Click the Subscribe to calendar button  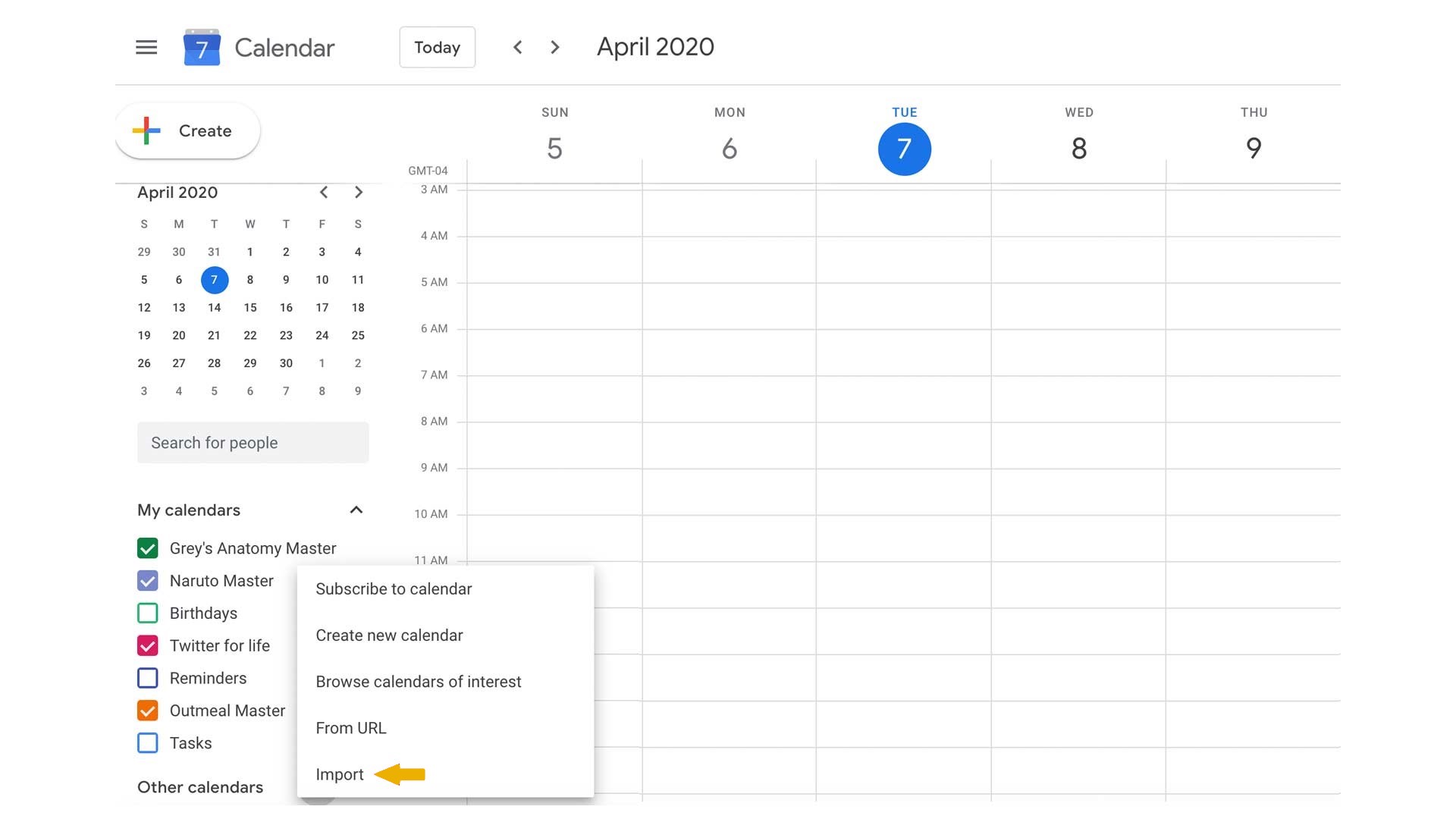(x=394, y=588)
